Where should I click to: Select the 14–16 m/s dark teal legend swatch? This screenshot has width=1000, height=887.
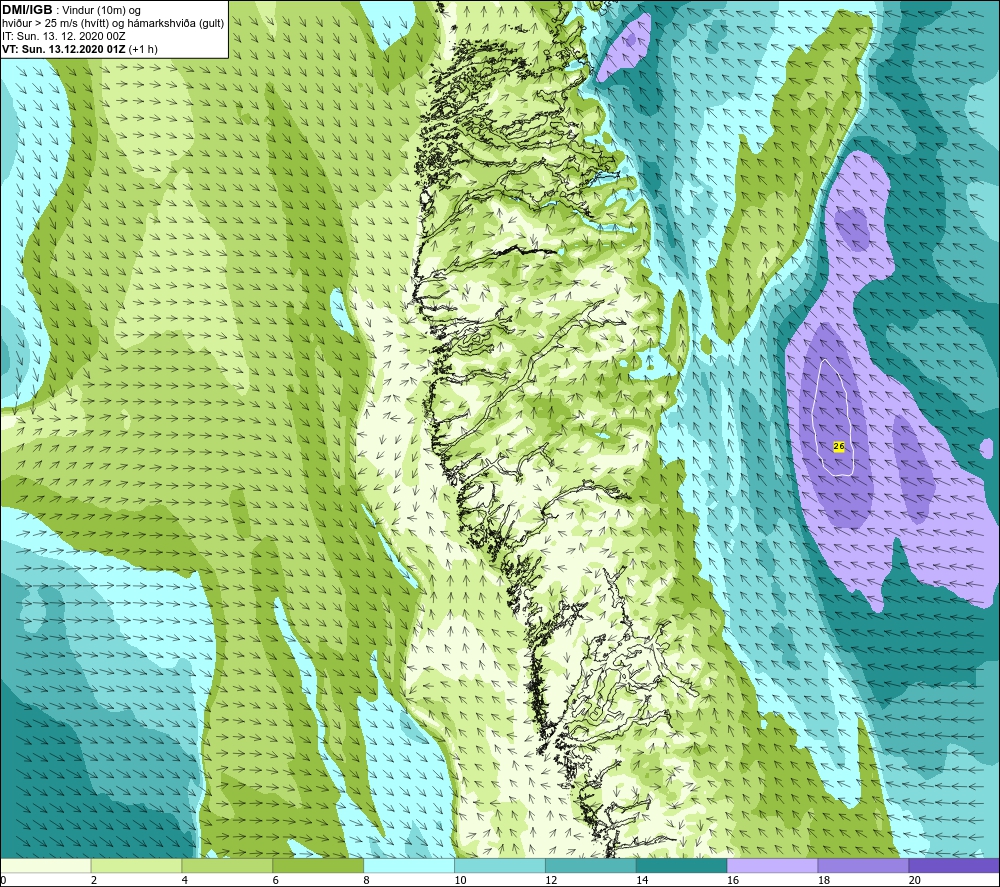point(682,866)
